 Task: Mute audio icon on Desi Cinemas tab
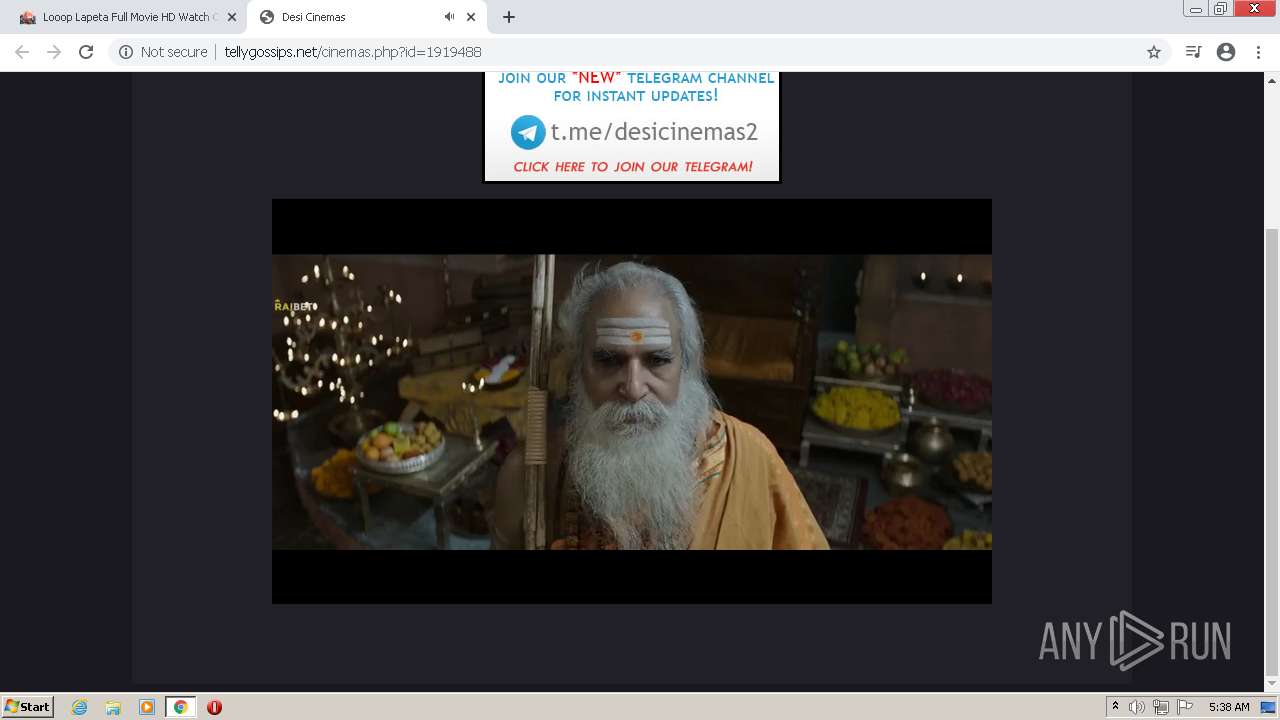[449, 17]
